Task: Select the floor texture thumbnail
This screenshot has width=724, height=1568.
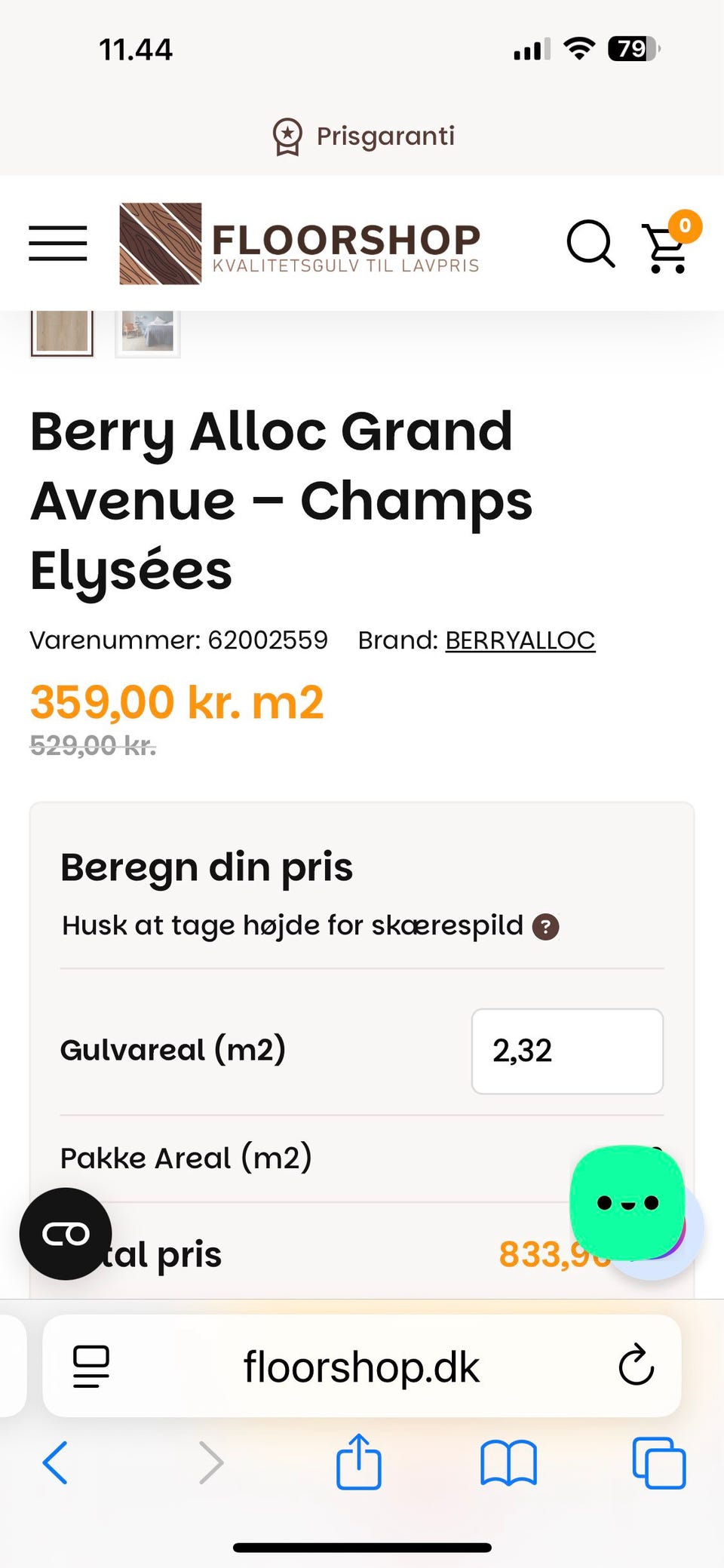Action: (x=62, y=333)
